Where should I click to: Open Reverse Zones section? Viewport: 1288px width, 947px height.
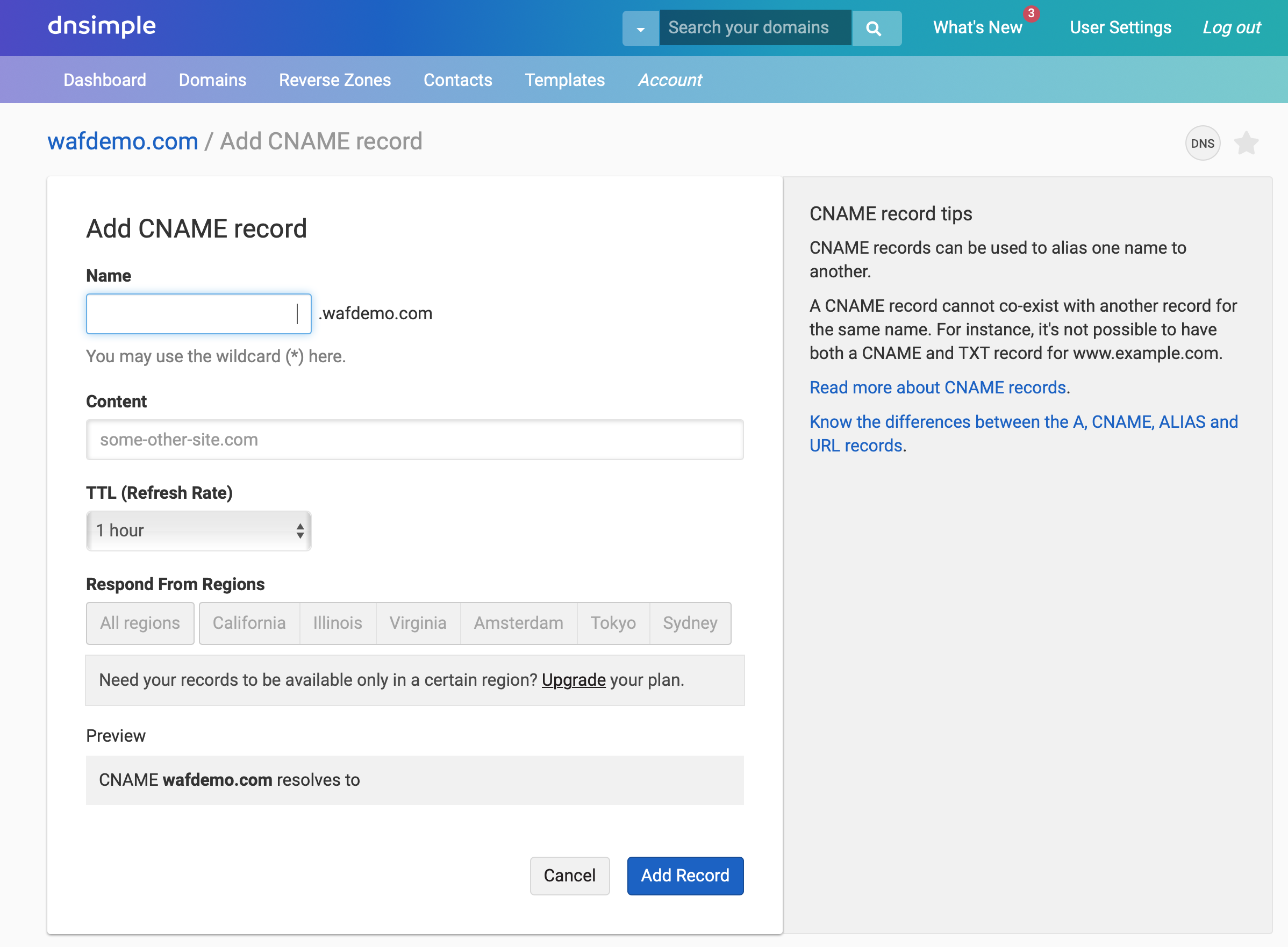(x=335, y=80)
